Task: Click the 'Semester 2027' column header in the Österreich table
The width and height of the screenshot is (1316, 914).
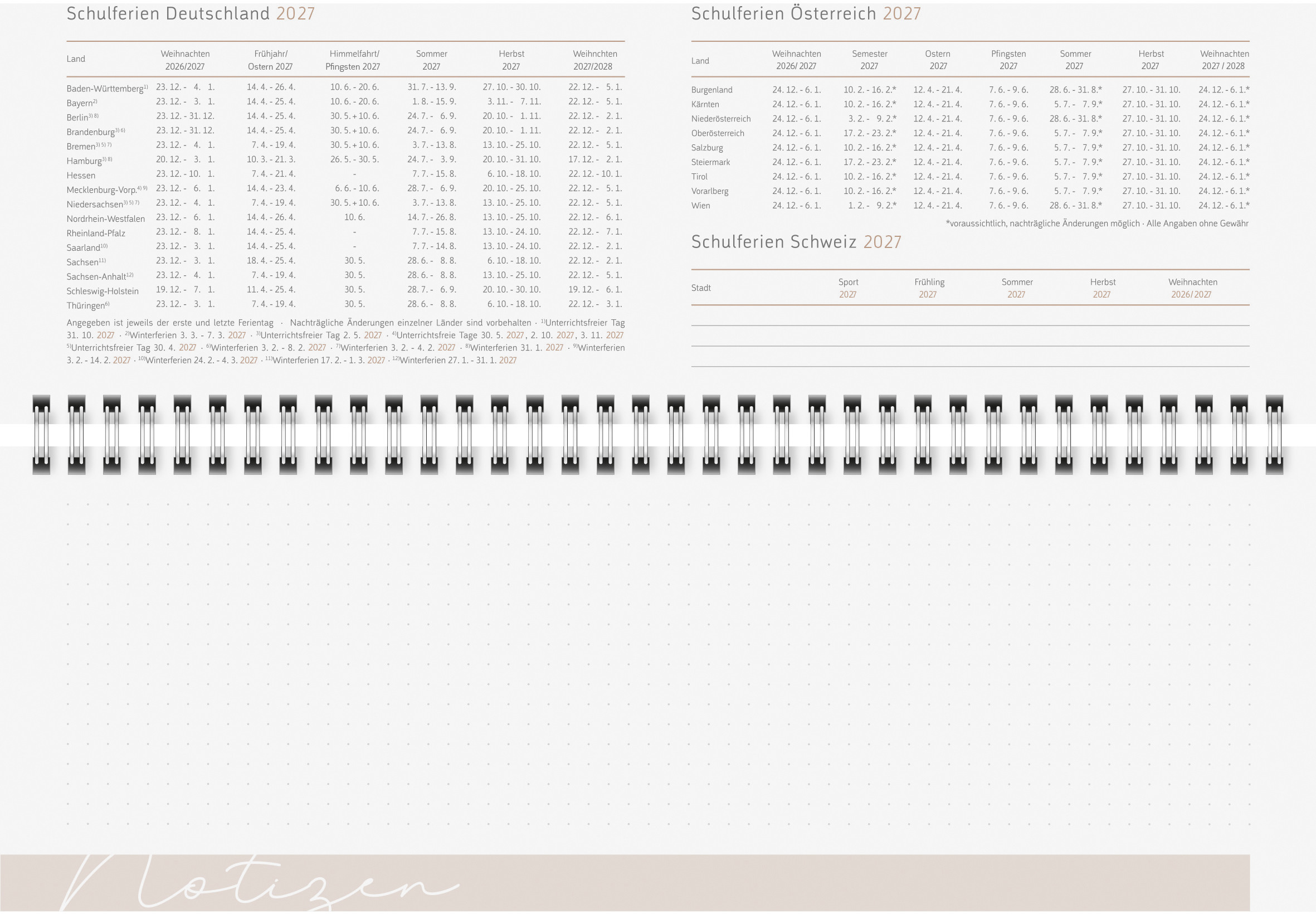Action: pos(869,60)
